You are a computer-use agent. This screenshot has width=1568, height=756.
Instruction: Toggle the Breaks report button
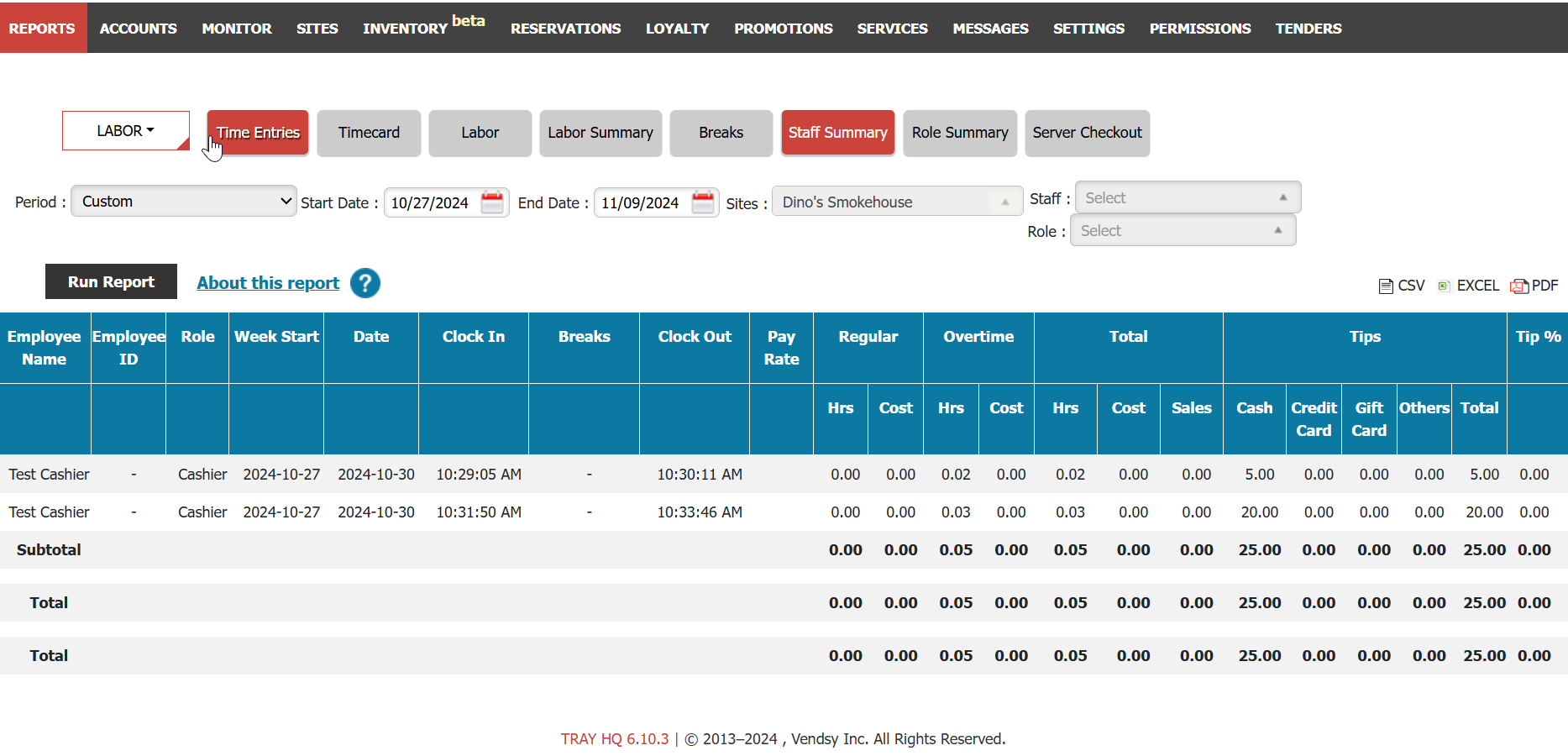click(x=721, y=133)
